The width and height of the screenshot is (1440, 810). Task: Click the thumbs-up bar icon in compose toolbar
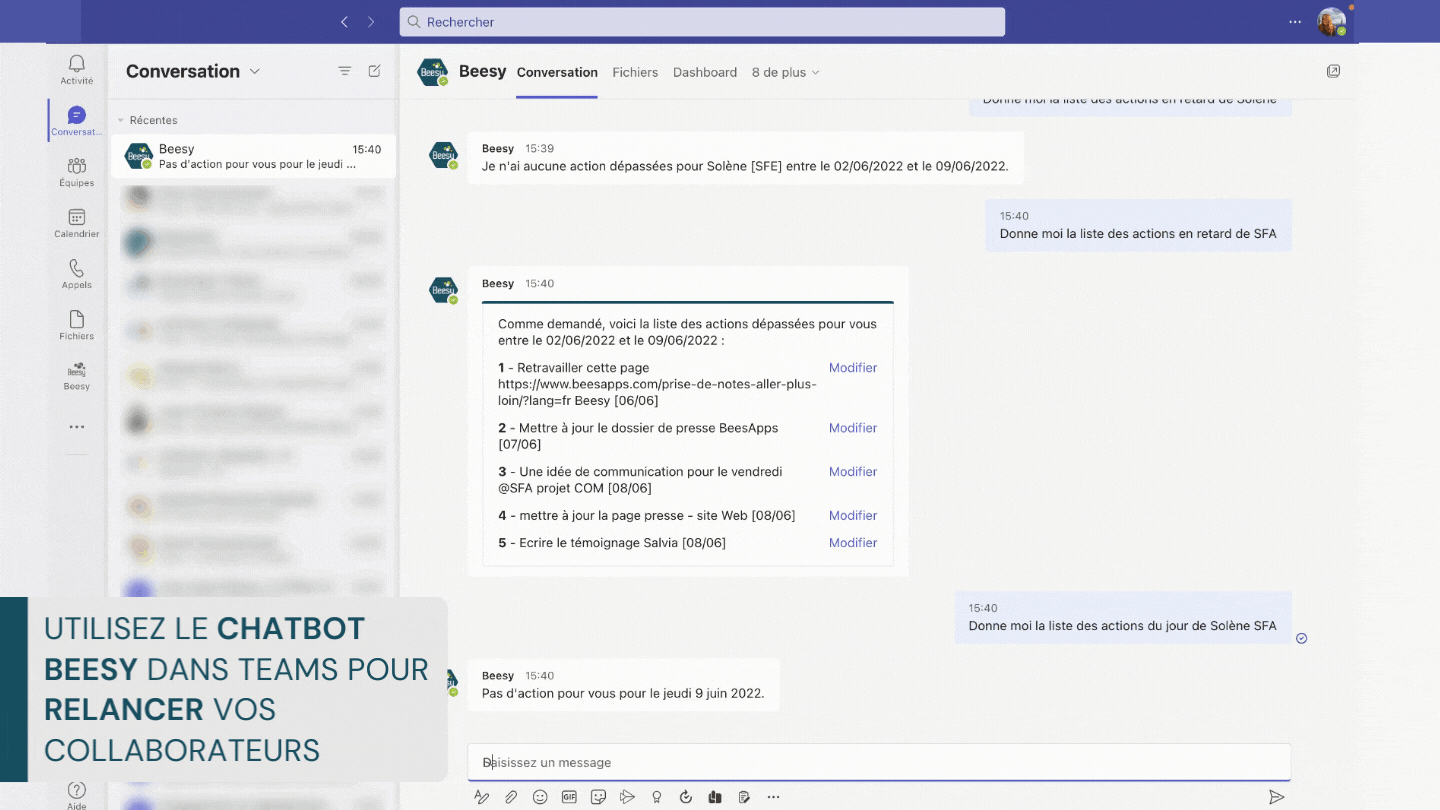[714, 797]
